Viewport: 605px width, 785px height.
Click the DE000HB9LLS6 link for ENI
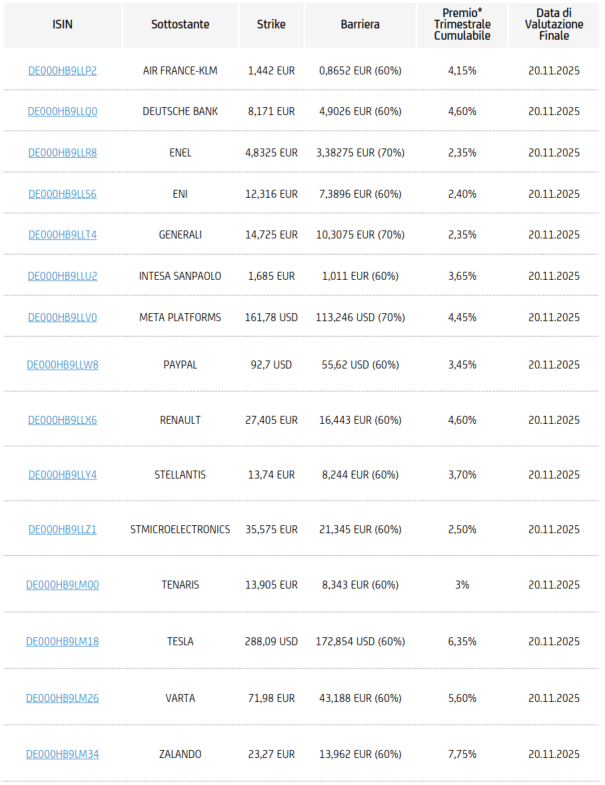point(63,194)
